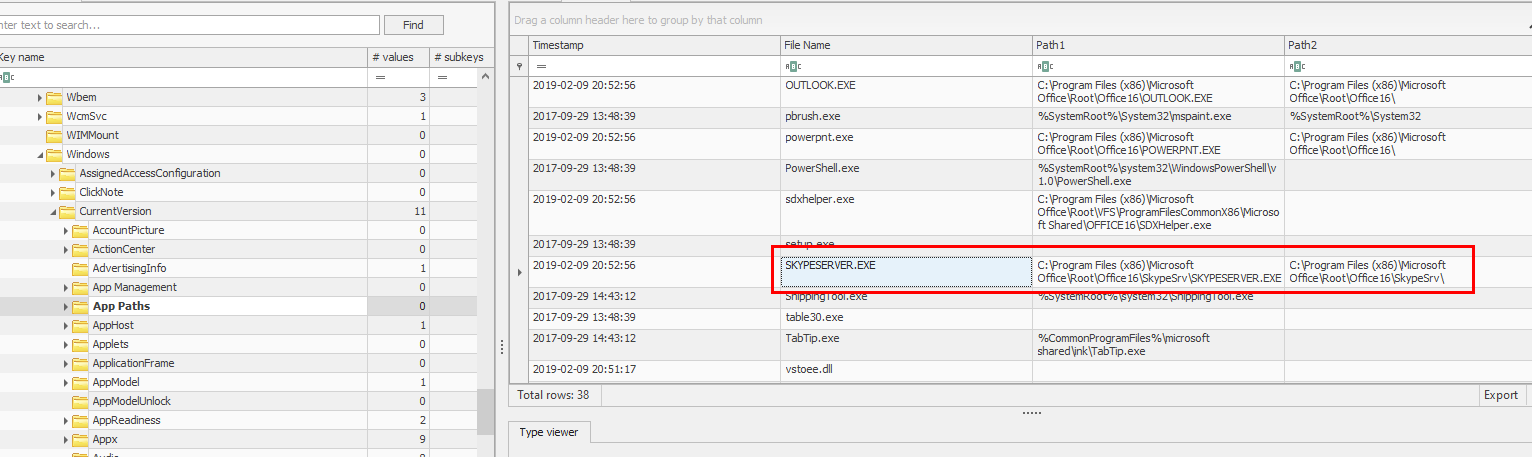Image resolution: width=1532 pixels, height=457 pixels.
Task: Open the File Name filter operator icon
Action: [x=794, y=66]
